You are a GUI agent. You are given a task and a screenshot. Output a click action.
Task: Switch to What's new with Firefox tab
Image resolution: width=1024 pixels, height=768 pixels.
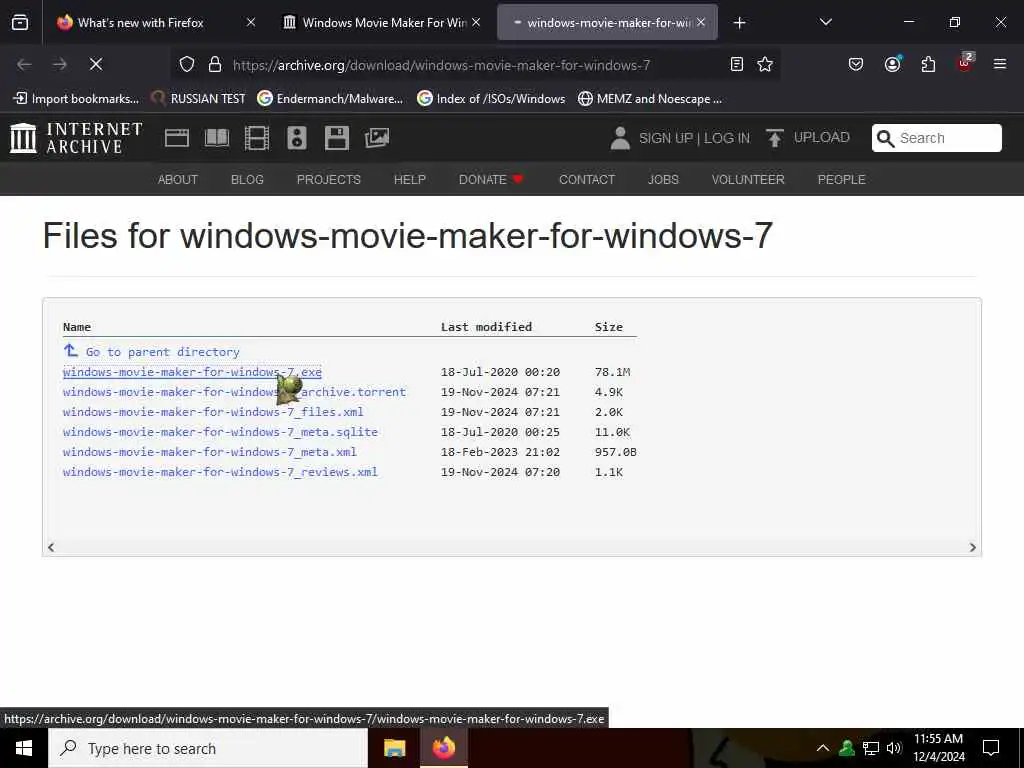coord(140,23)
